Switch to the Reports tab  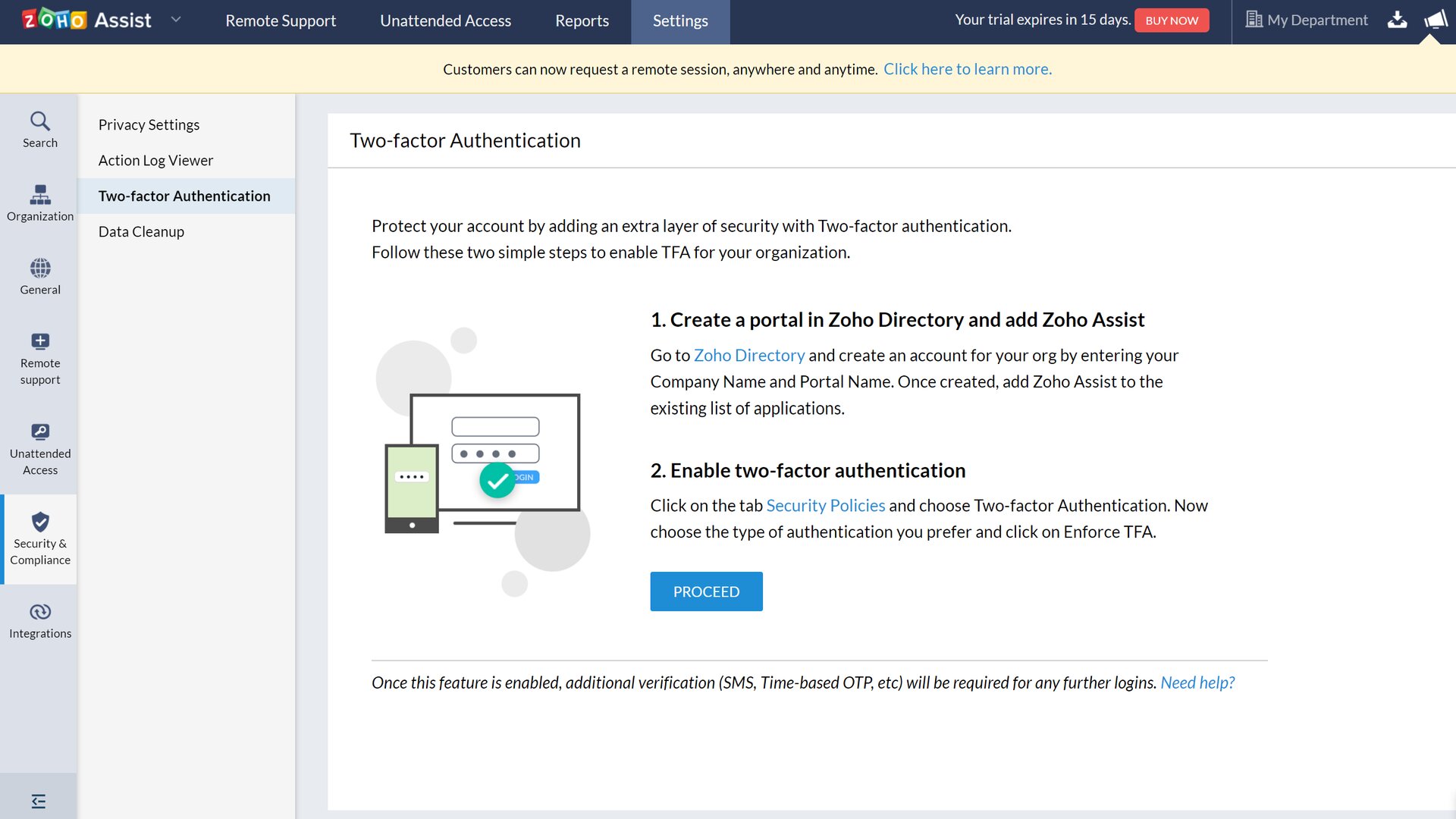(582, 21)
